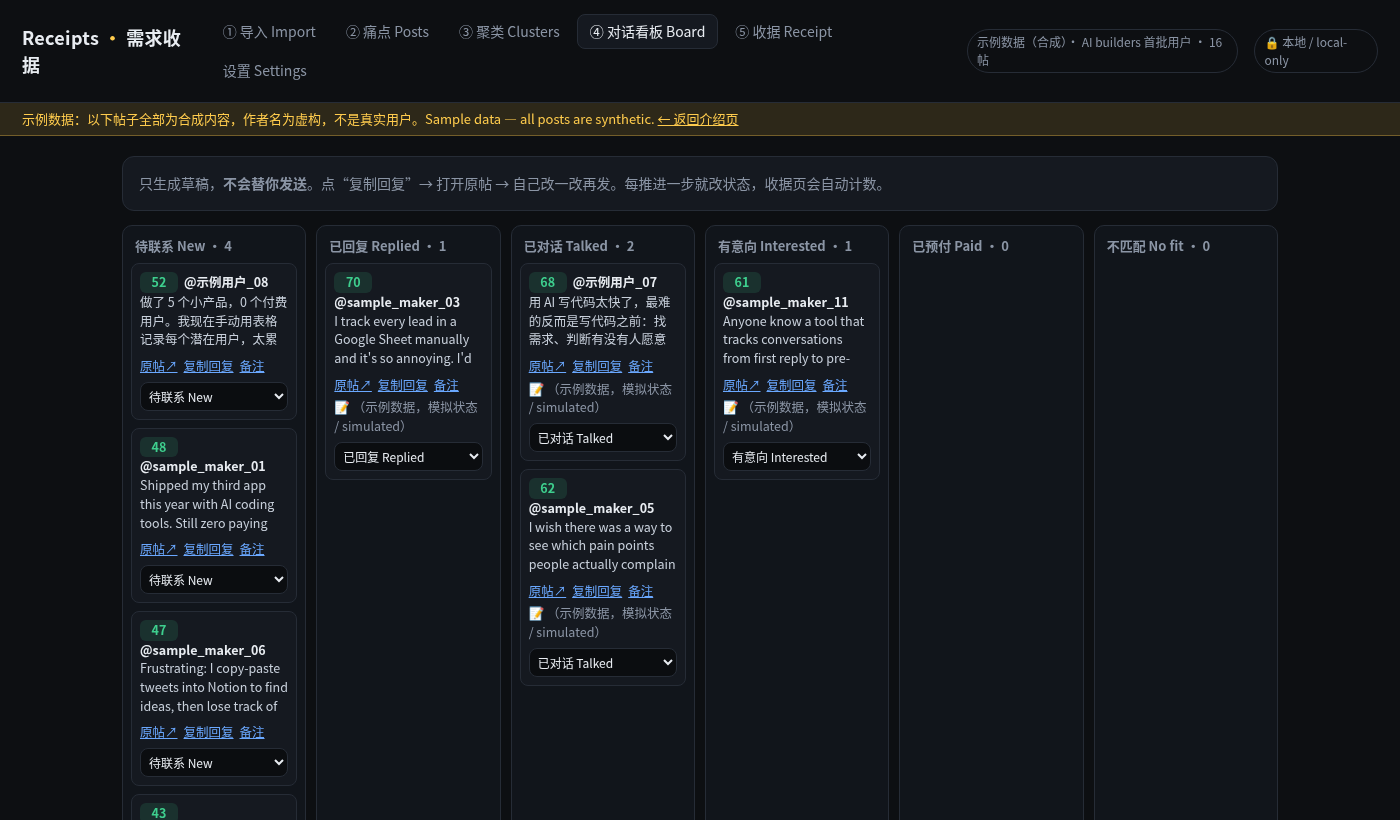Open 原帖 link on @sample_maker_03's card
1400x820 pixels.
[x=353, y=386]
